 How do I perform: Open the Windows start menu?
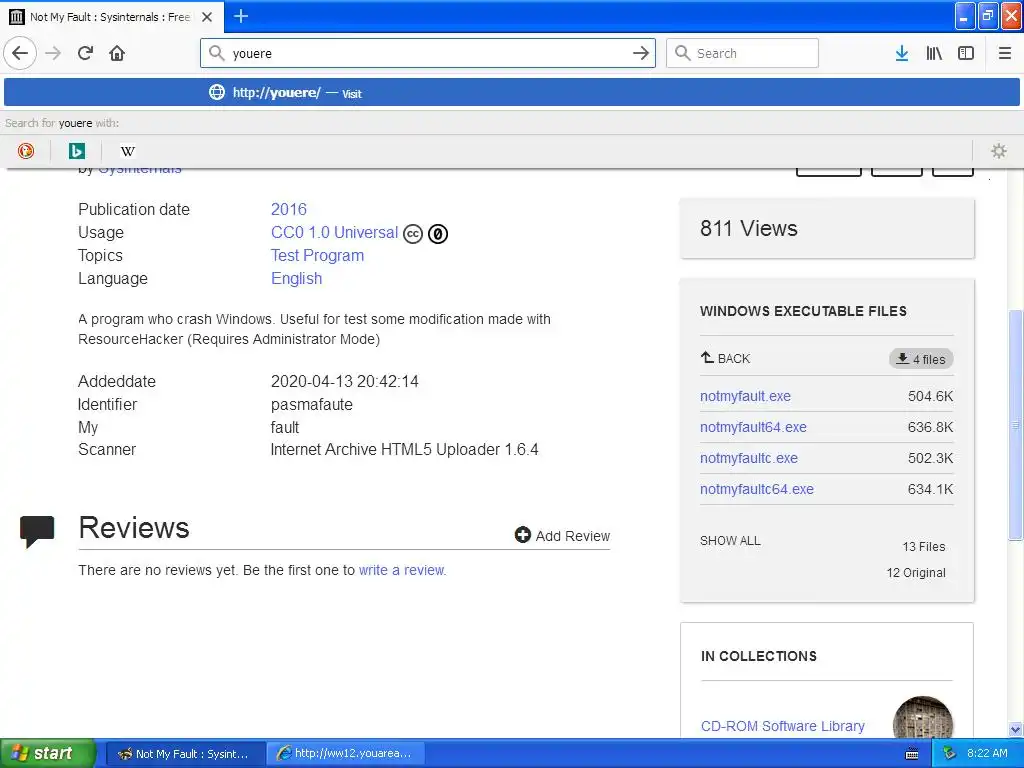(x=47, y=753)
